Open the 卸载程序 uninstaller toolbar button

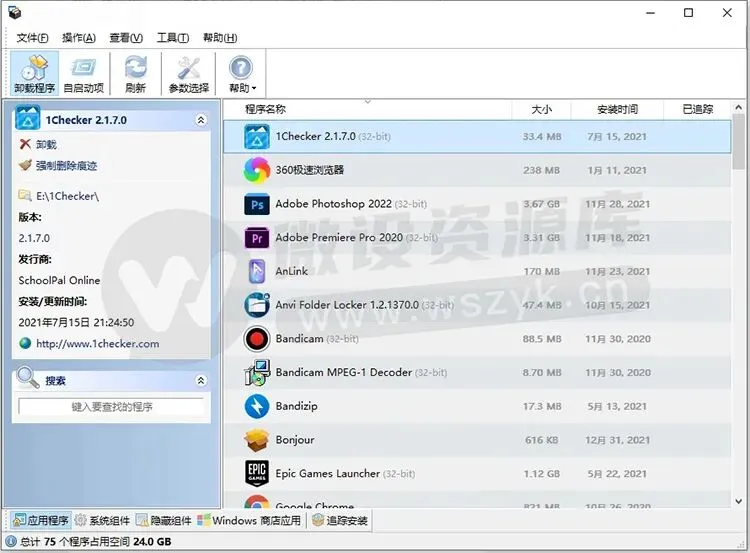(34, 74)
